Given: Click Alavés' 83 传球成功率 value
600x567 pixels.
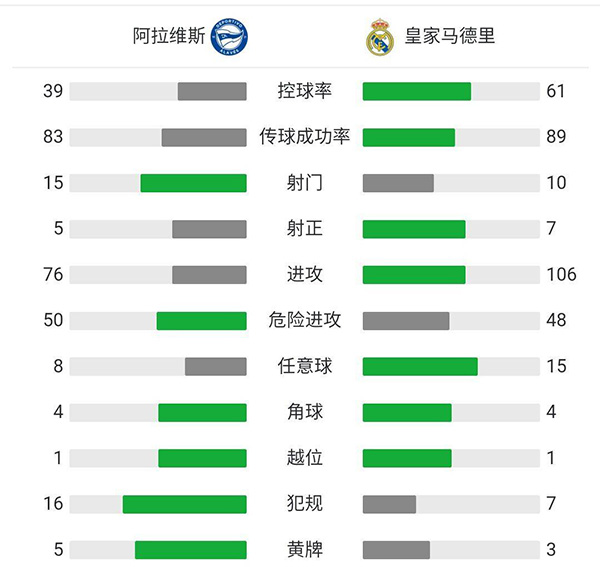Looking at the screenshot, I should [53, 137].
